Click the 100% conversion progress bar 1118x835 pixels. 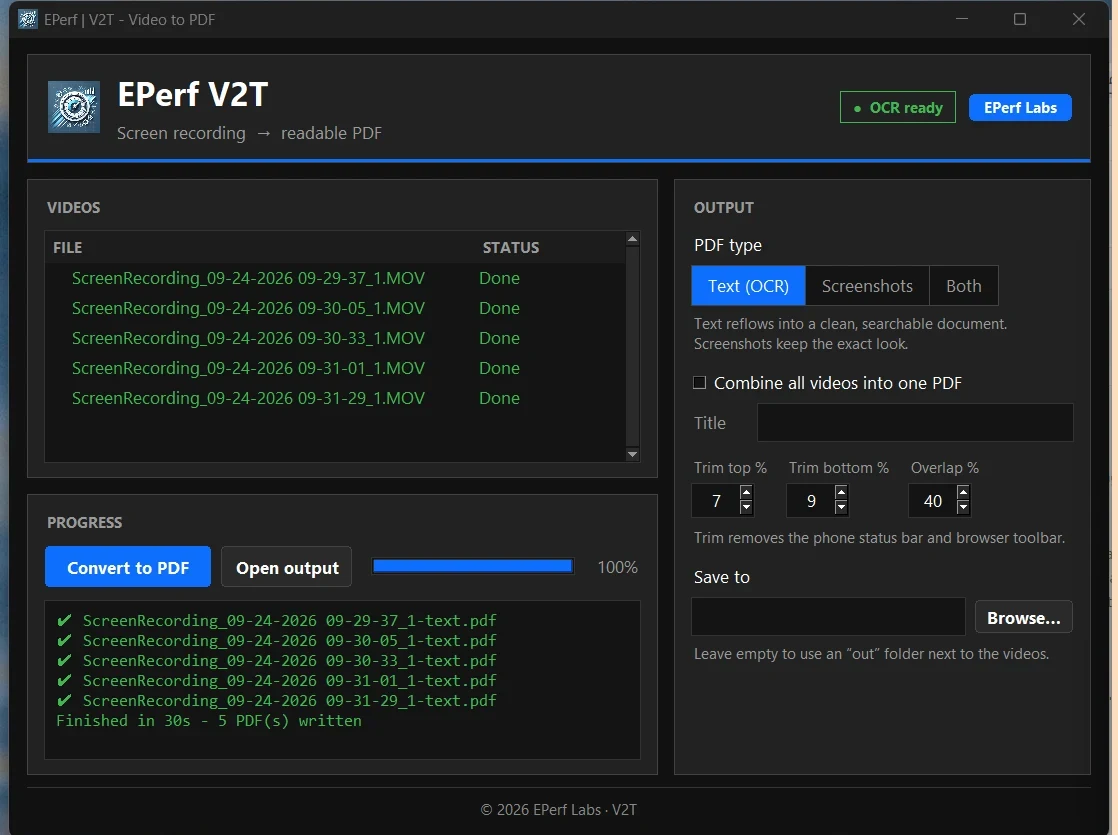[473, 566]
